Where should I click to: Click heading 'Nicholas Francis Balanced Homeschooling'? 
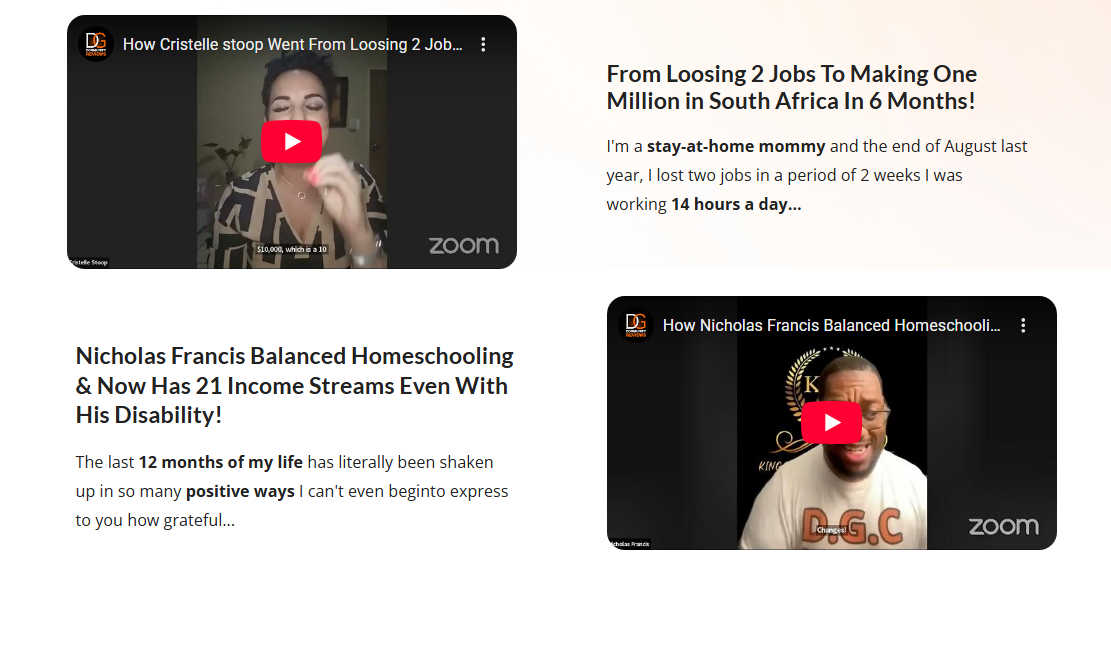295,356
